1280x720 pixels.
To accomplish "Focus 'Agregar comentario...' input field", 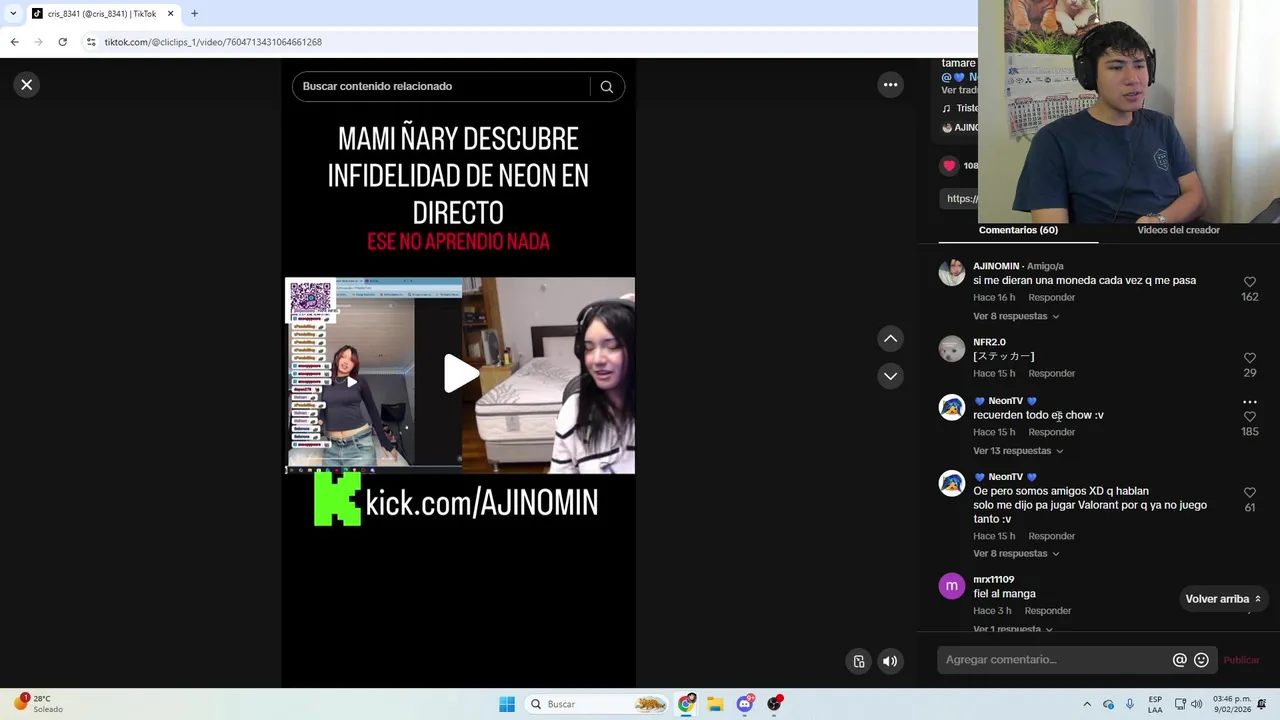I will pos(1055,660).
